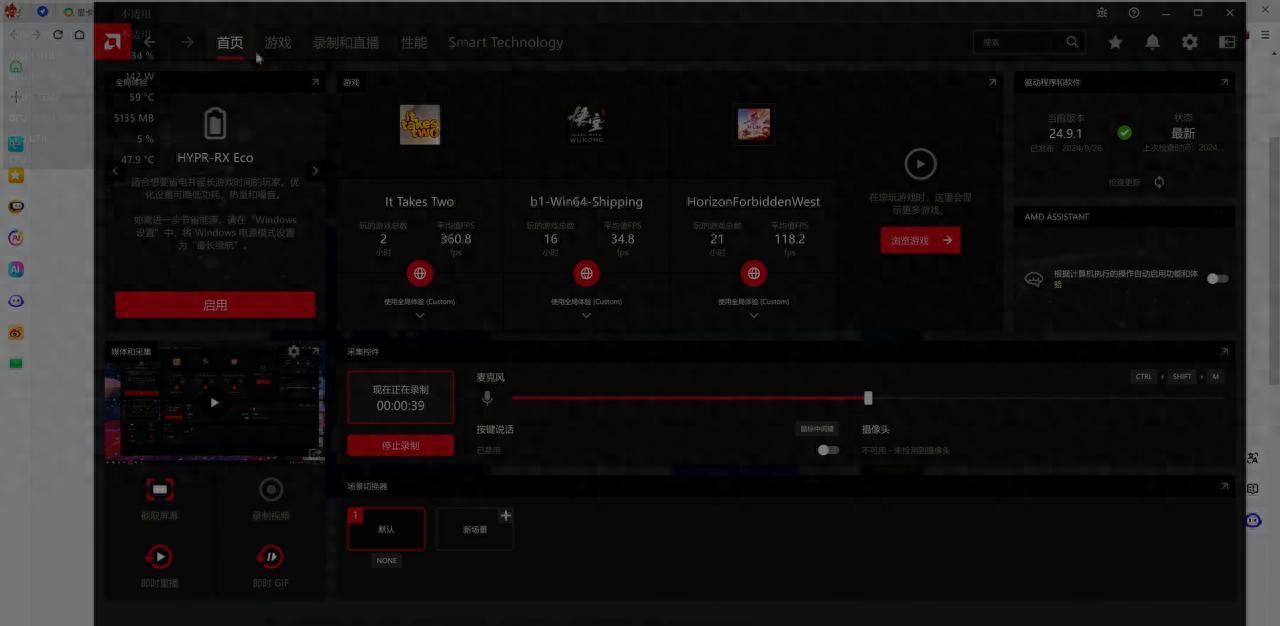Click the browser reload icon behind
The width and height of the screenshot is (1280, 626).
[57, 34]
